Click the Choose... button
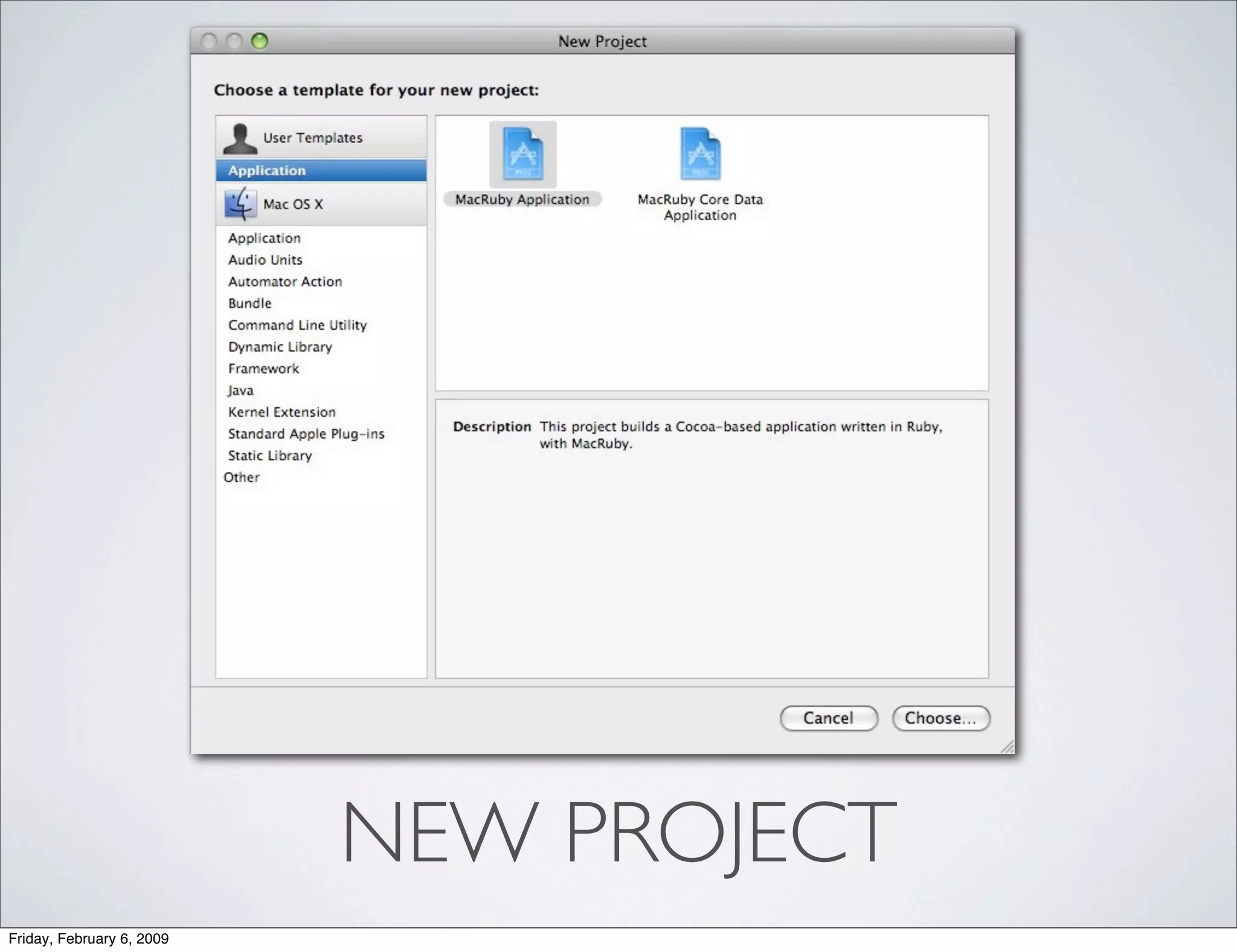1237x952 pixels. pyautogui.click(x=941, y=718)
